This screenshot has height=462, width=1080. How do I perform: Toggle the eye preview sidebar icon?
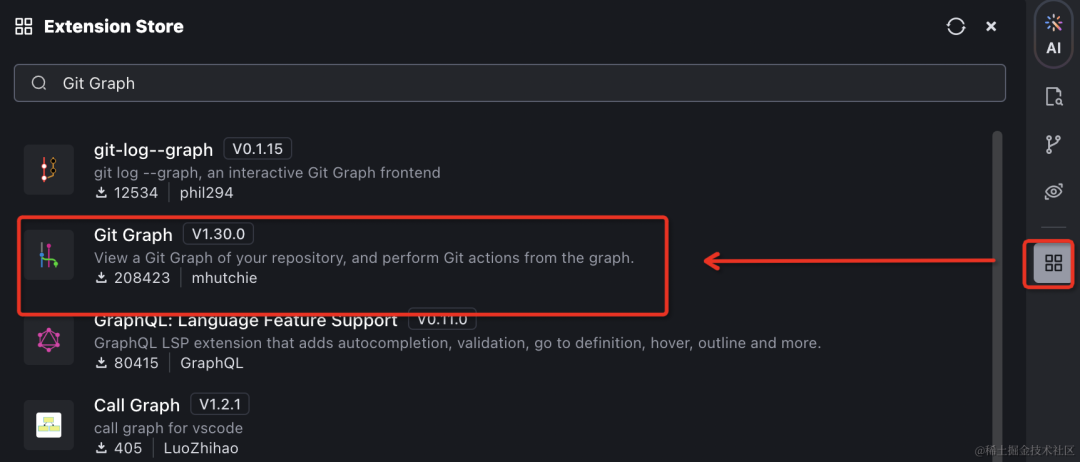click(x=1053, y=192)
